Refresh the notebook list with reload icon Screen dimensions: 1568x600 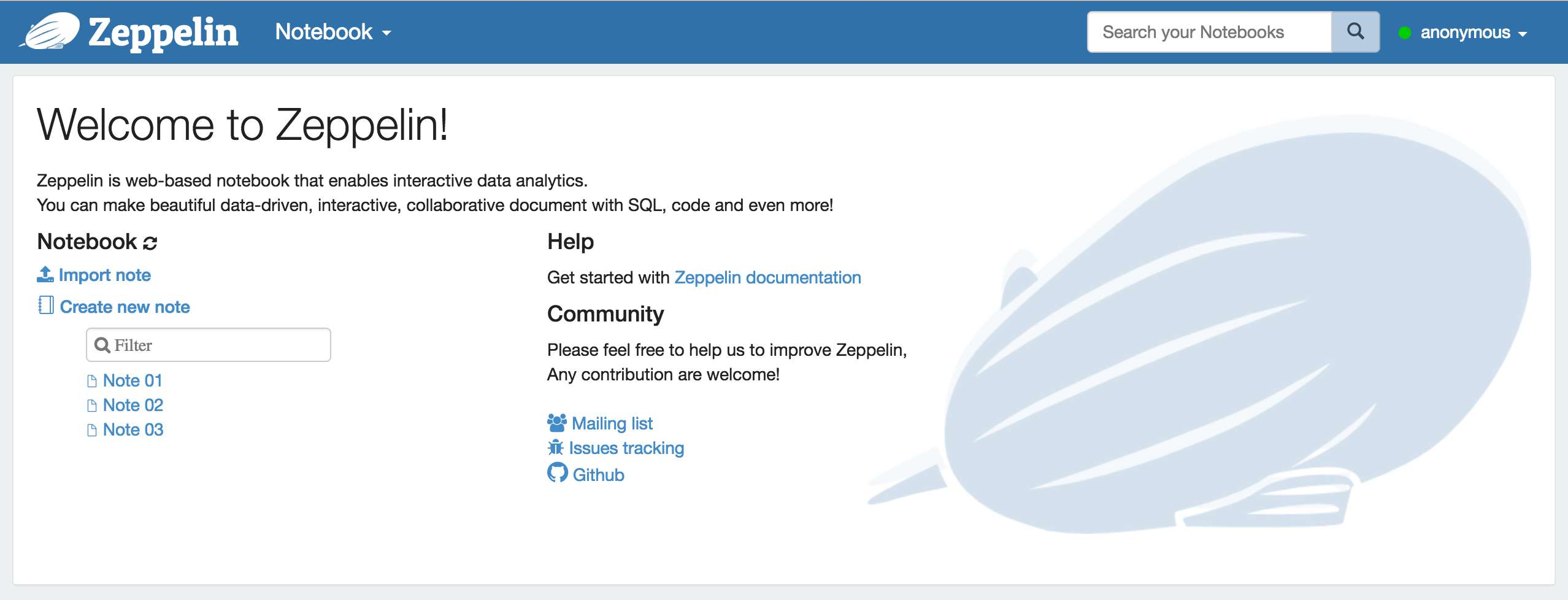(x=150, y=243)
